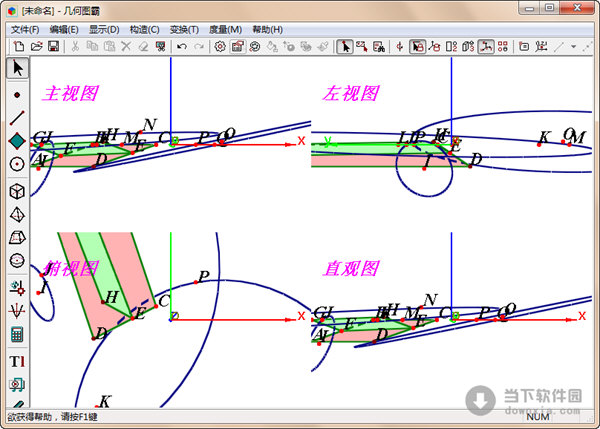The height and width of the screenshot is (429, 600).
Task: Save the drawing with floppy icon
Action: [x=53, y=47]
